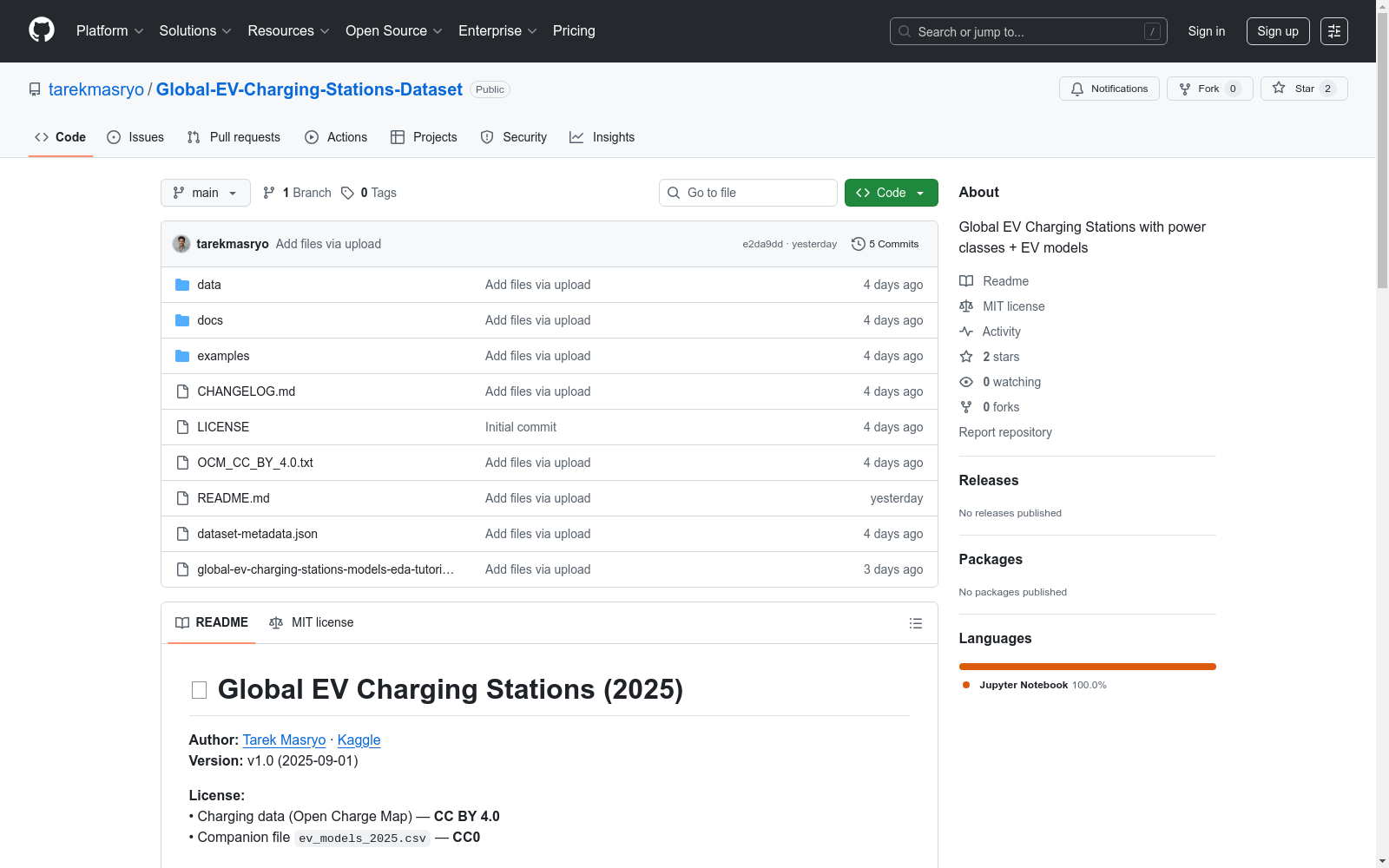Click the LICENSE file icon
Viewport: 1389px width, 868px height.
pos(182,427)
